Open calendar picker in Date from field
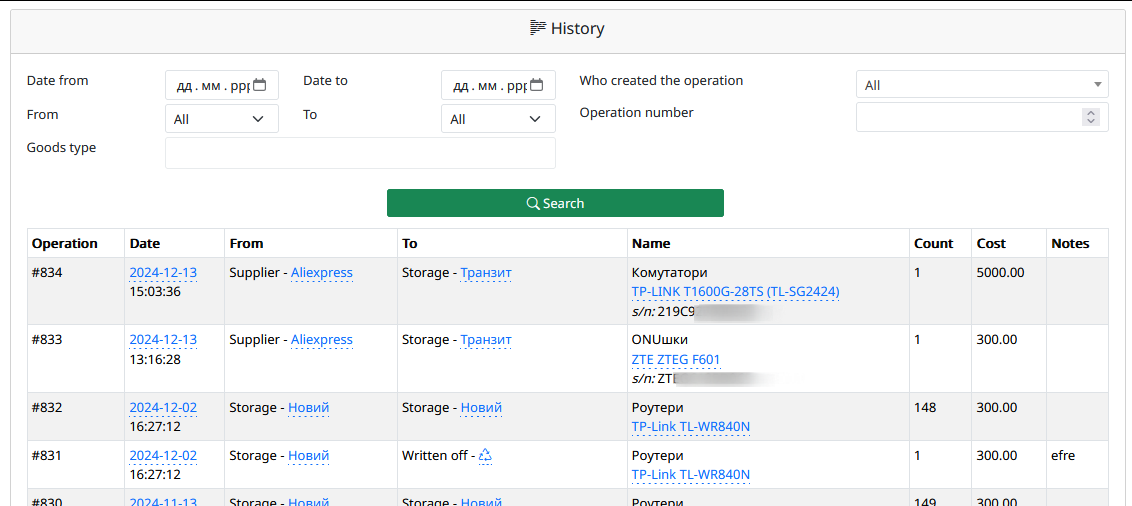 click(260, 85)
